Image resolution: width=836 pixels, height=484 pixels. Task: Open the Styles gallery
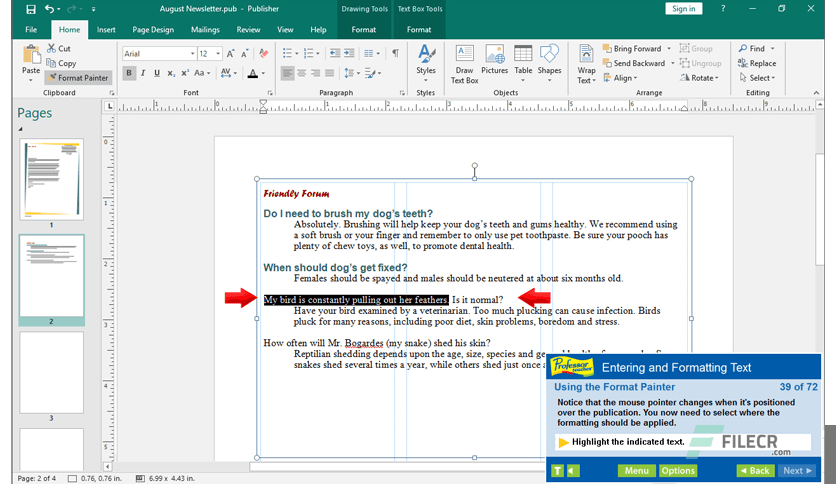point(425,63)
